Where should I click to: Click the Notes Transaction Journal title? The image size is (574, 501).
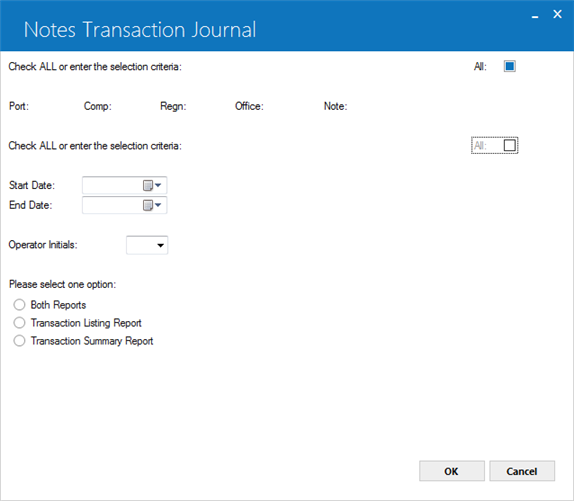click(140, 30)
